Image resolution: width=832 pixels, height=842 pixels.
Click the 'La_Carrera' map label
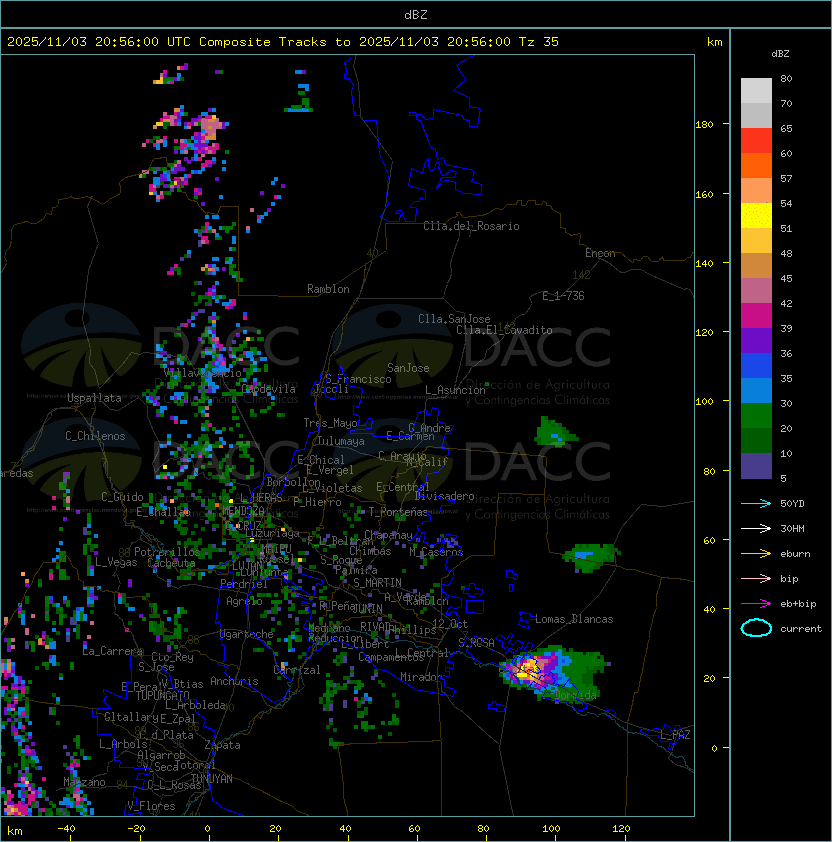113,651
